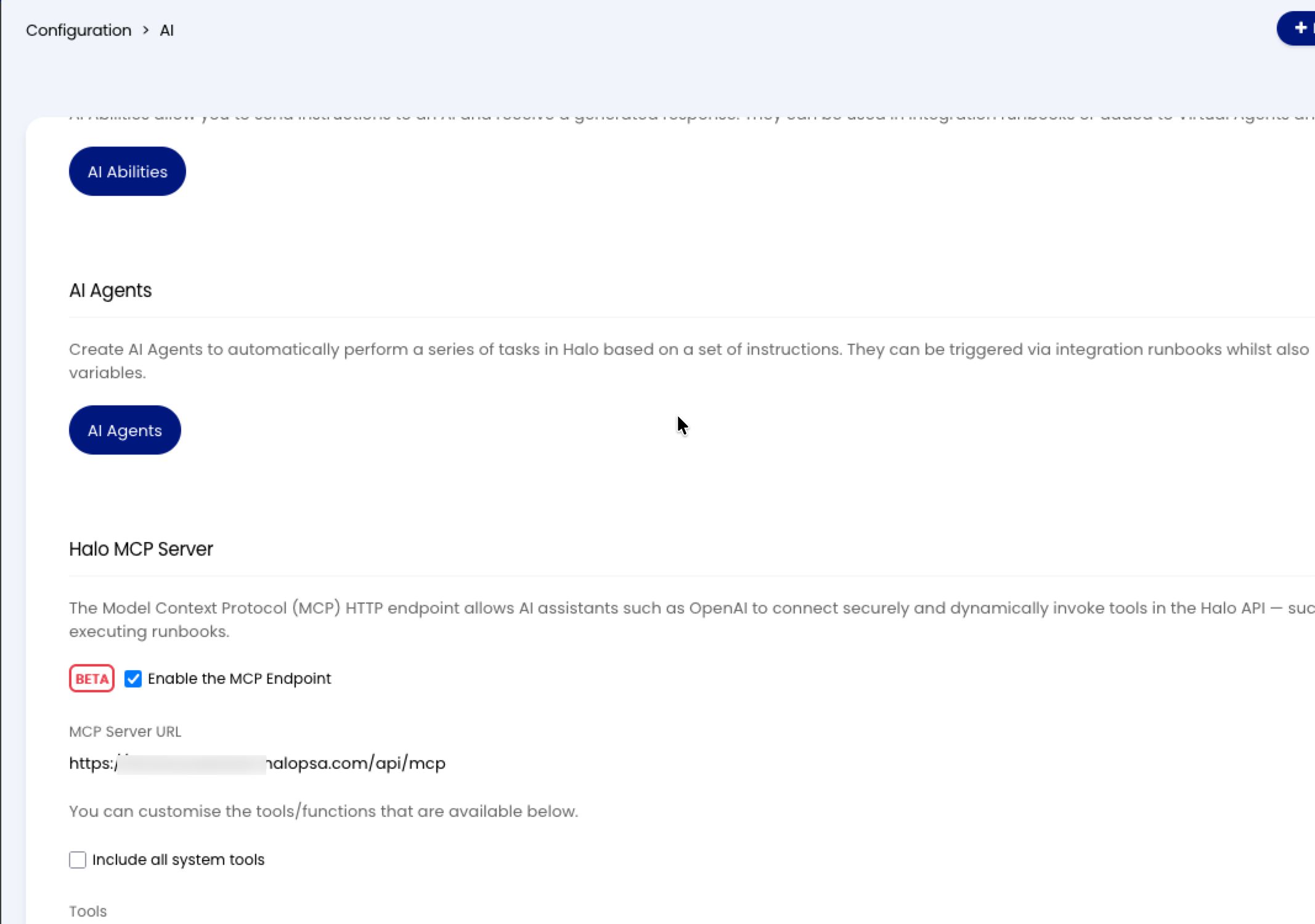This screenshot has height=924, width=1315.
Task: Open the AI Agents button
Action: 124,430
